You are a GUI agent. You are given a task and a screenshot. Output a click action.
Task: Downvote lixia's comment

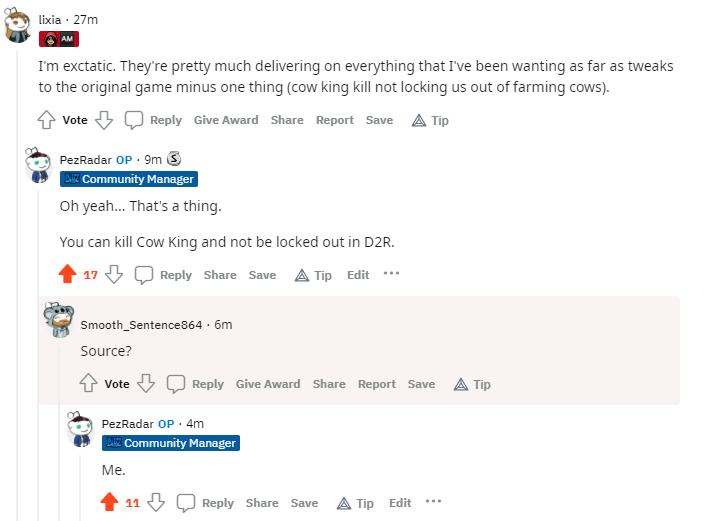coord(104,120)
